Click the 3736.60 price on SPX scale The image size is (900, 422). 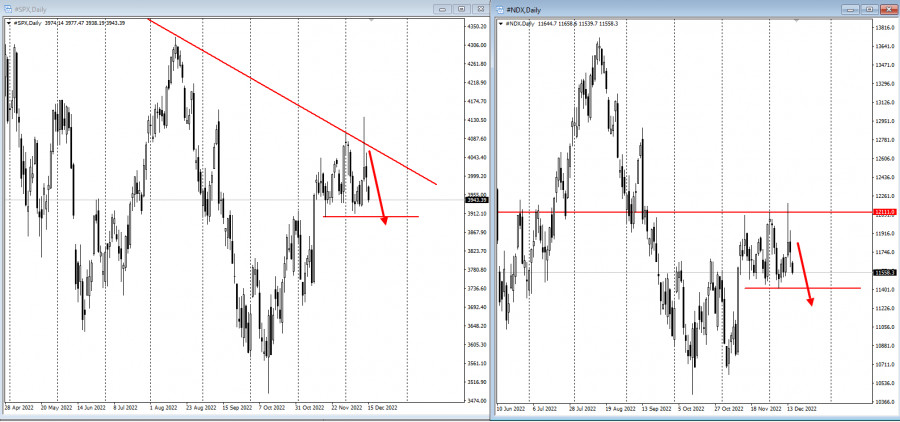(478, 288)
